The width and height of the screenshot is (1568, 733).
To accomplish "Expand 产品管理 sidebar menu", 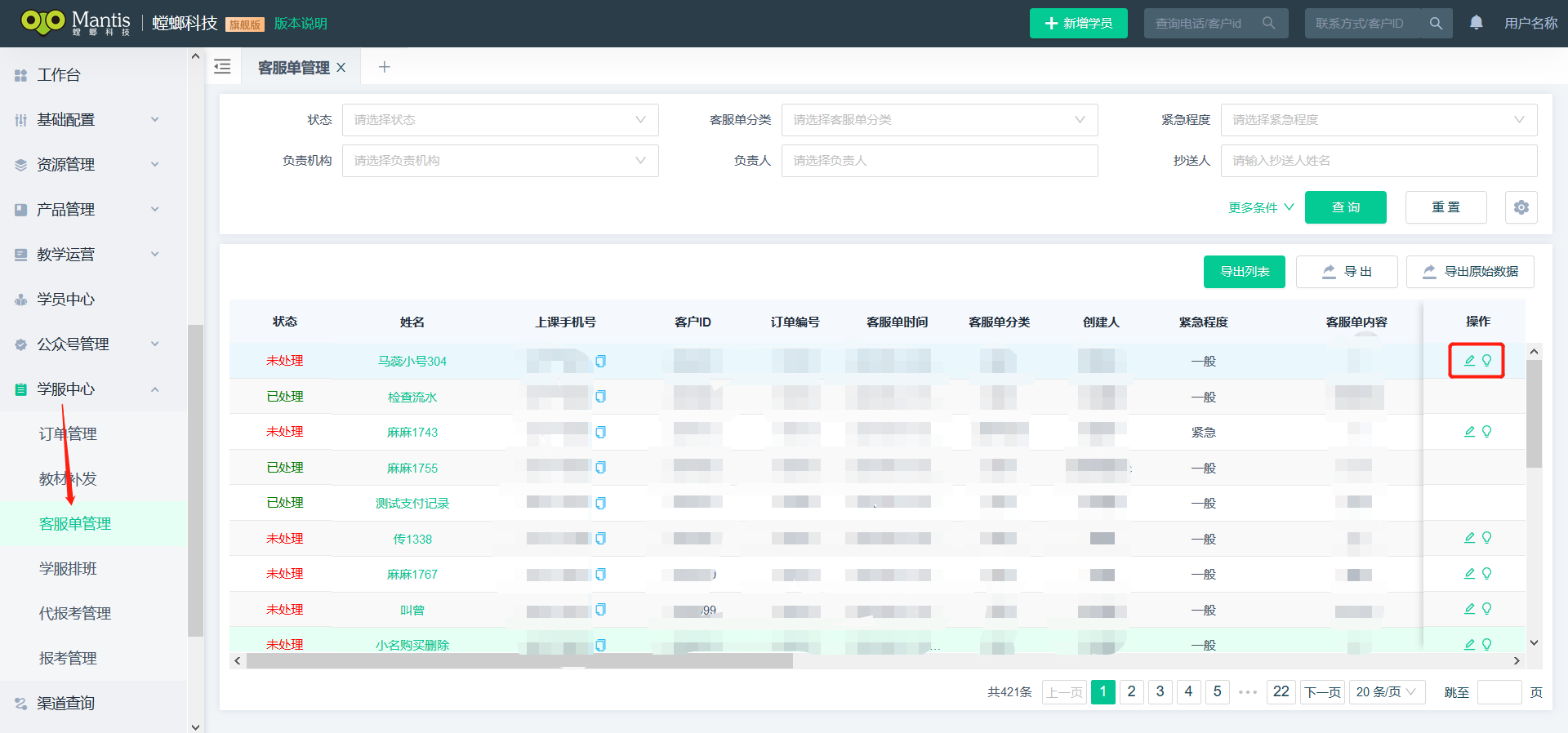I will point(94,210).
